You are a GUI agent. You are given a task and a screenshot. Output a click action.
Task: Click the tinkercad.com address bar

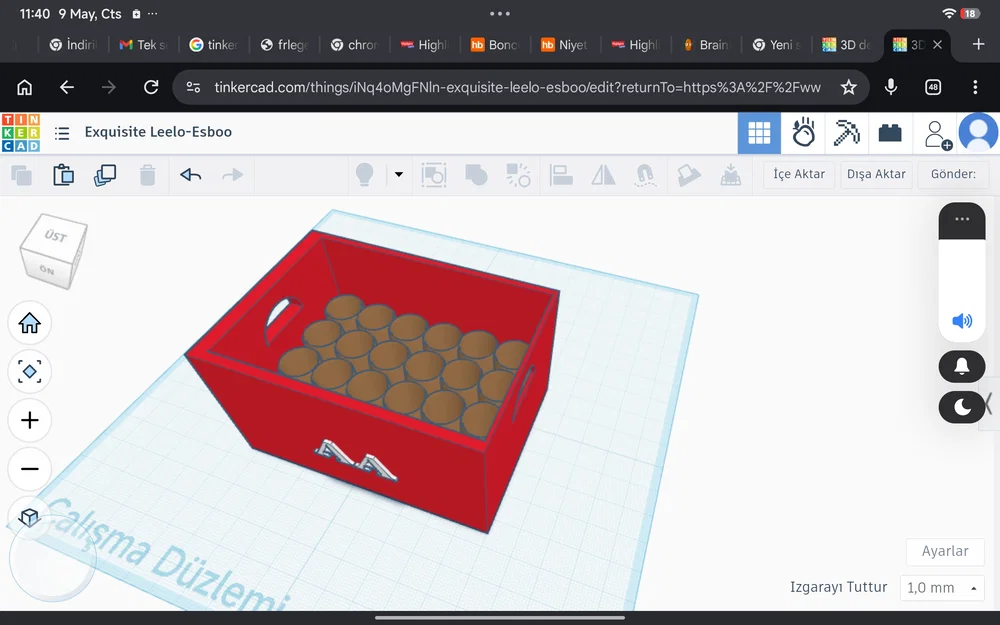click(517, 87)
